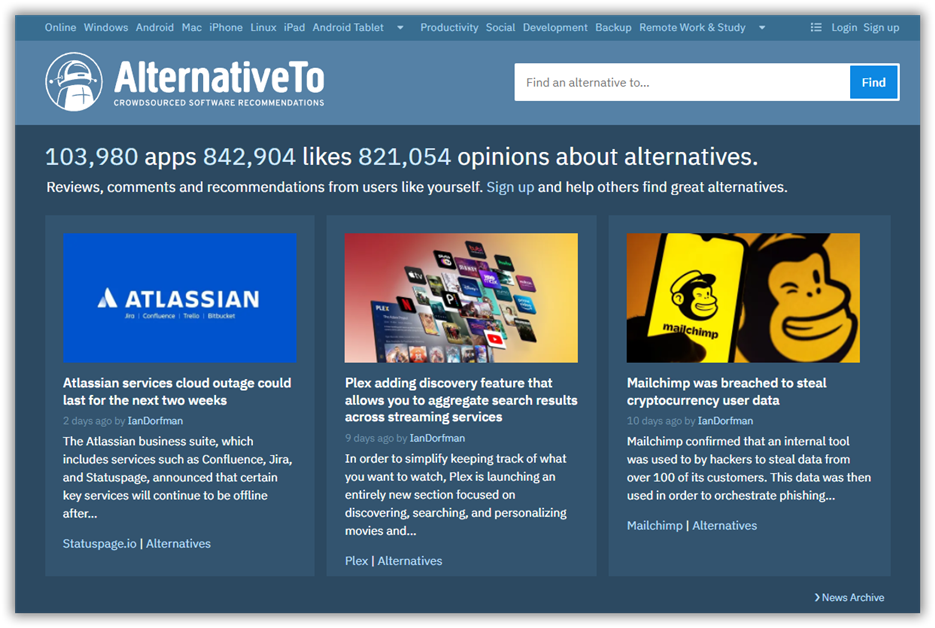Screen dimensions: 935x628
Task: Open IanDorfman's profile under the Mailchimp article
Action: [725, 420]
